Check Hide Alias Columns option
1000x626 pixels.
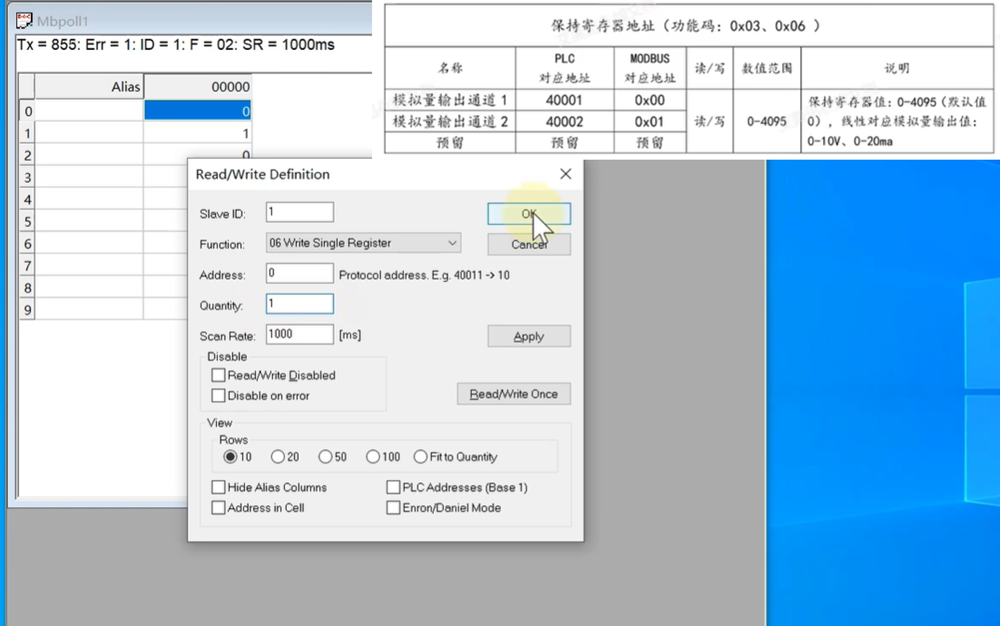tap(218, 487)
